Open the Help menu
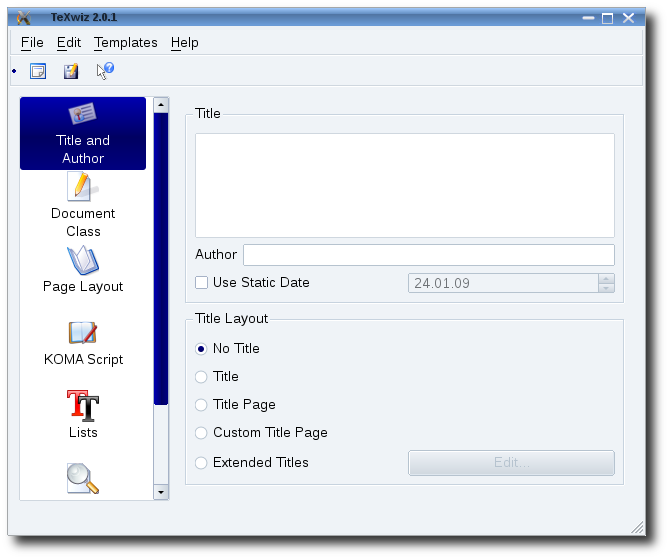Viewport: 669px width, 559px height. point(185,43)
